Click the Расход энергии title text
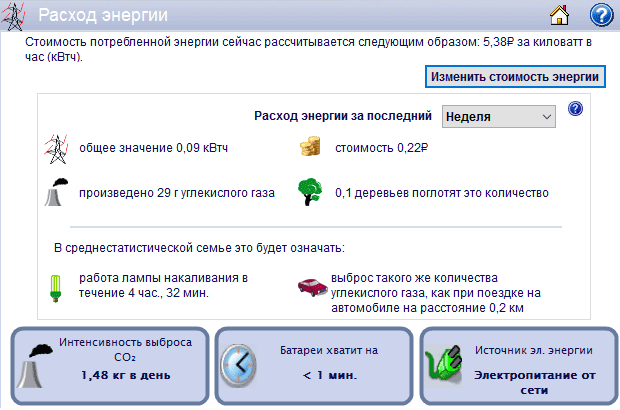The height and width of the screenshot is (410, 620). coord(103,15)
